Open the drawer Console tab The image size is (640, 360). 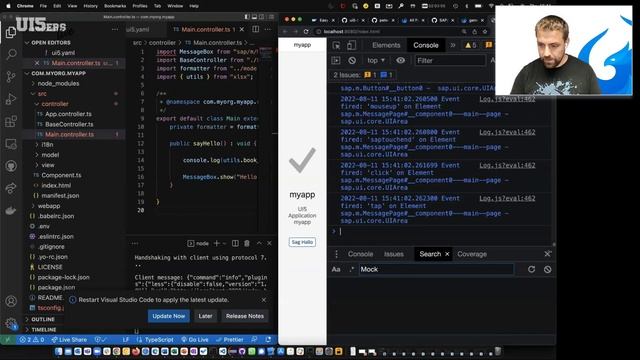(360, 254)
